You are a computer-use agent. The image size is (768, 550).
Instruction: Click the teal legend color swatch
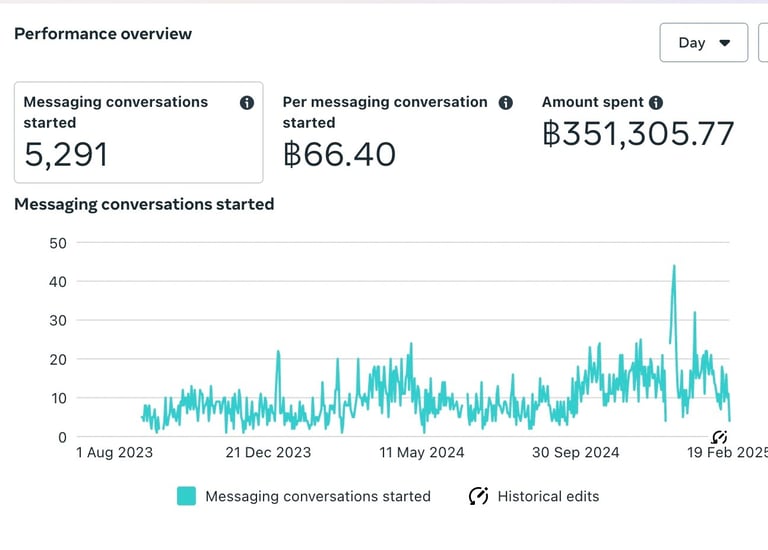tap(186, 496)
